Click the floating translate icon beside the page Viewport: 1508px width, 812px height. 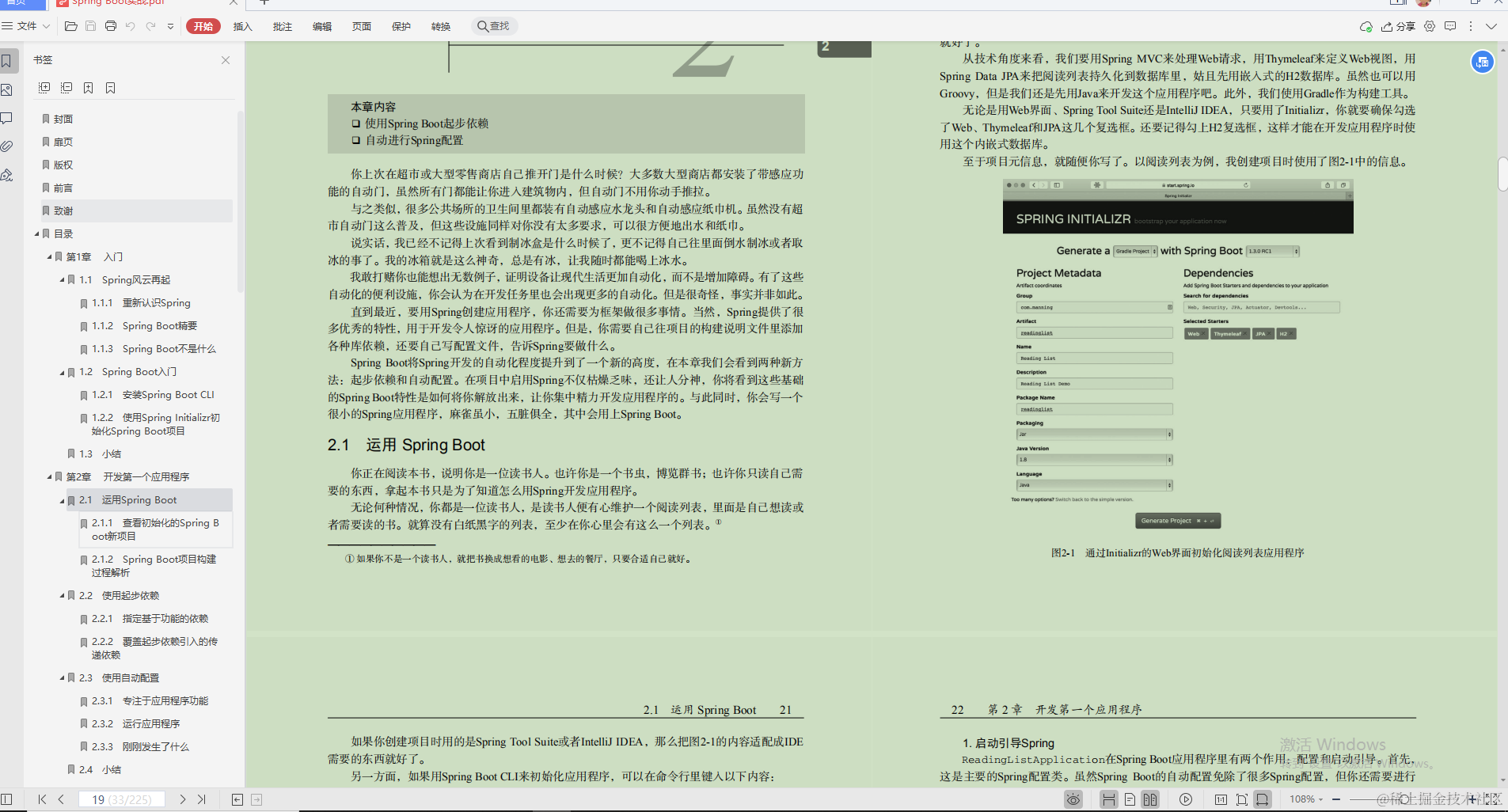tap(1483, 62)
